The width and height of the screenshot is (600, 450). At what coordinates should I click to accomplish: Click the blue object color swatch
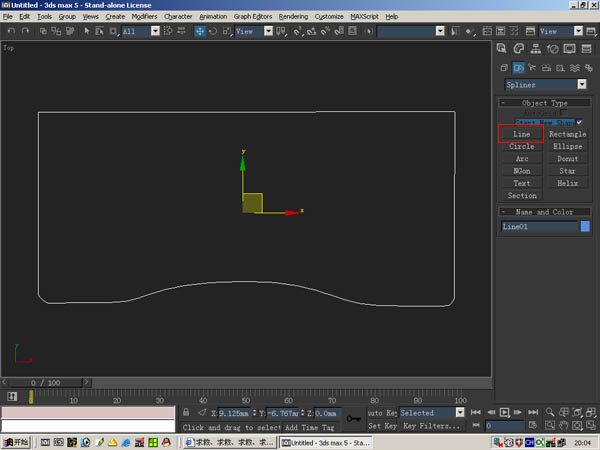click(x=585, y=226)
